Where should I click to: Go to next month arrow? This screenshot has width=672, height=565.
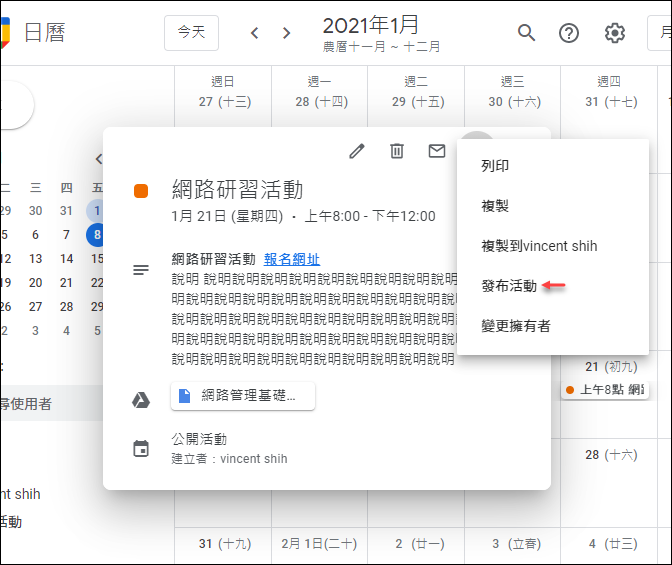point(287,33)
